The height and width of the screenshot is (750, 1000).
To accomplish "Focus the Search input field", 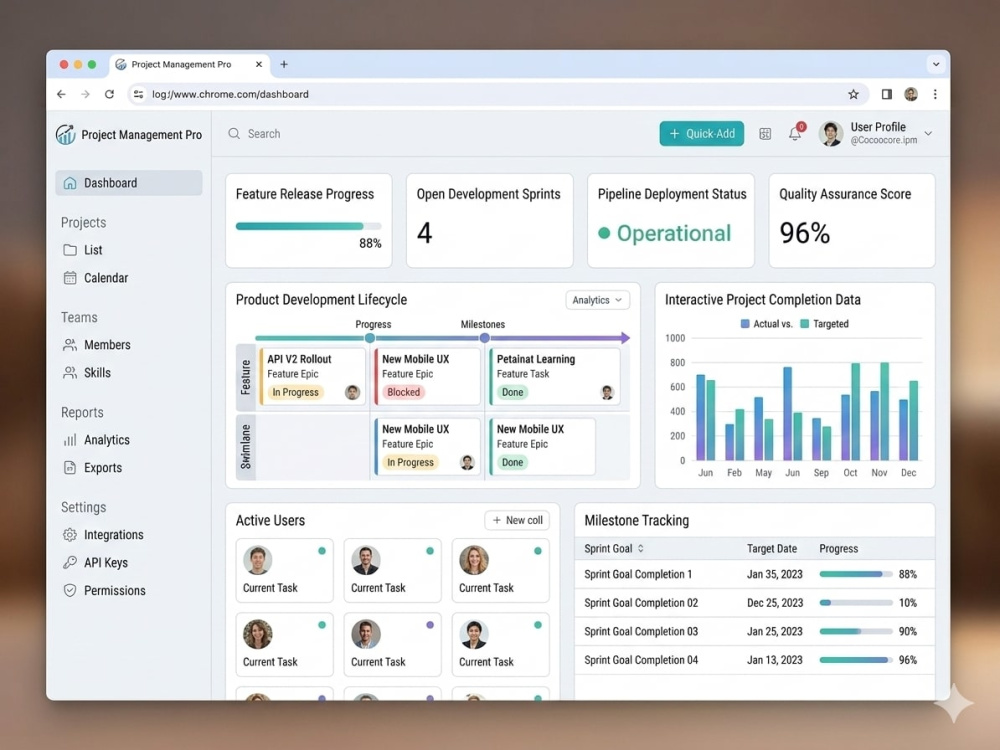I will (x=434, y=134).
